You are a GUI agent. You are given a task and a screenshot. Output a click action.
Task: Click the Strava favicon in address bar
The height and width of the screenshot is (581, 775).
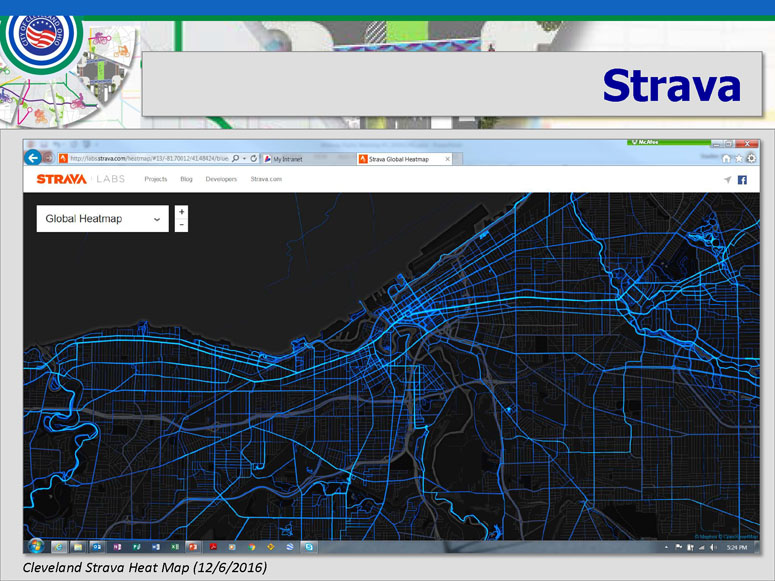coord(63,159)
